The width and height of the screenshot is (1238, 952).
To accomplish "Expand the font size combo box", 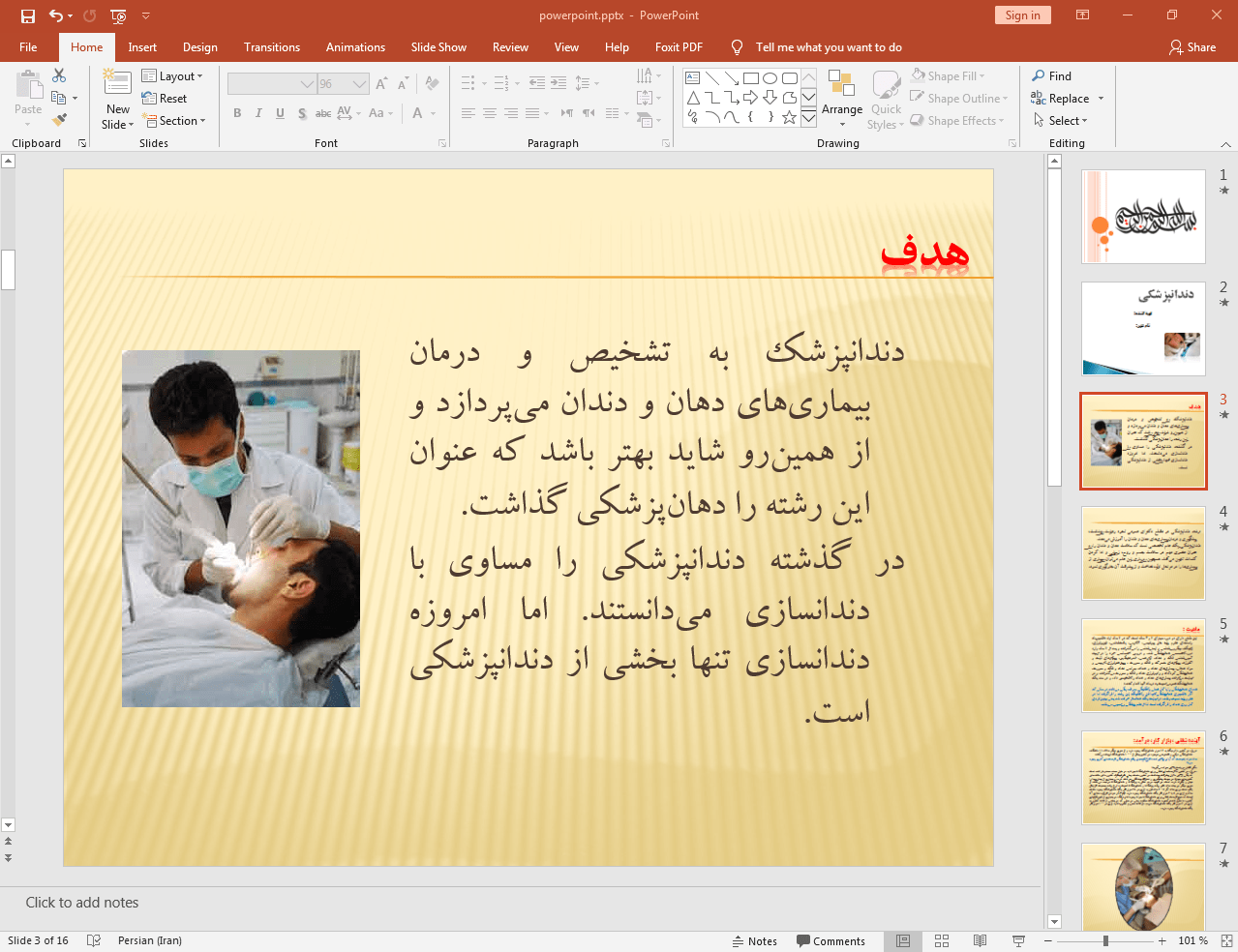I will click(359, 84).
